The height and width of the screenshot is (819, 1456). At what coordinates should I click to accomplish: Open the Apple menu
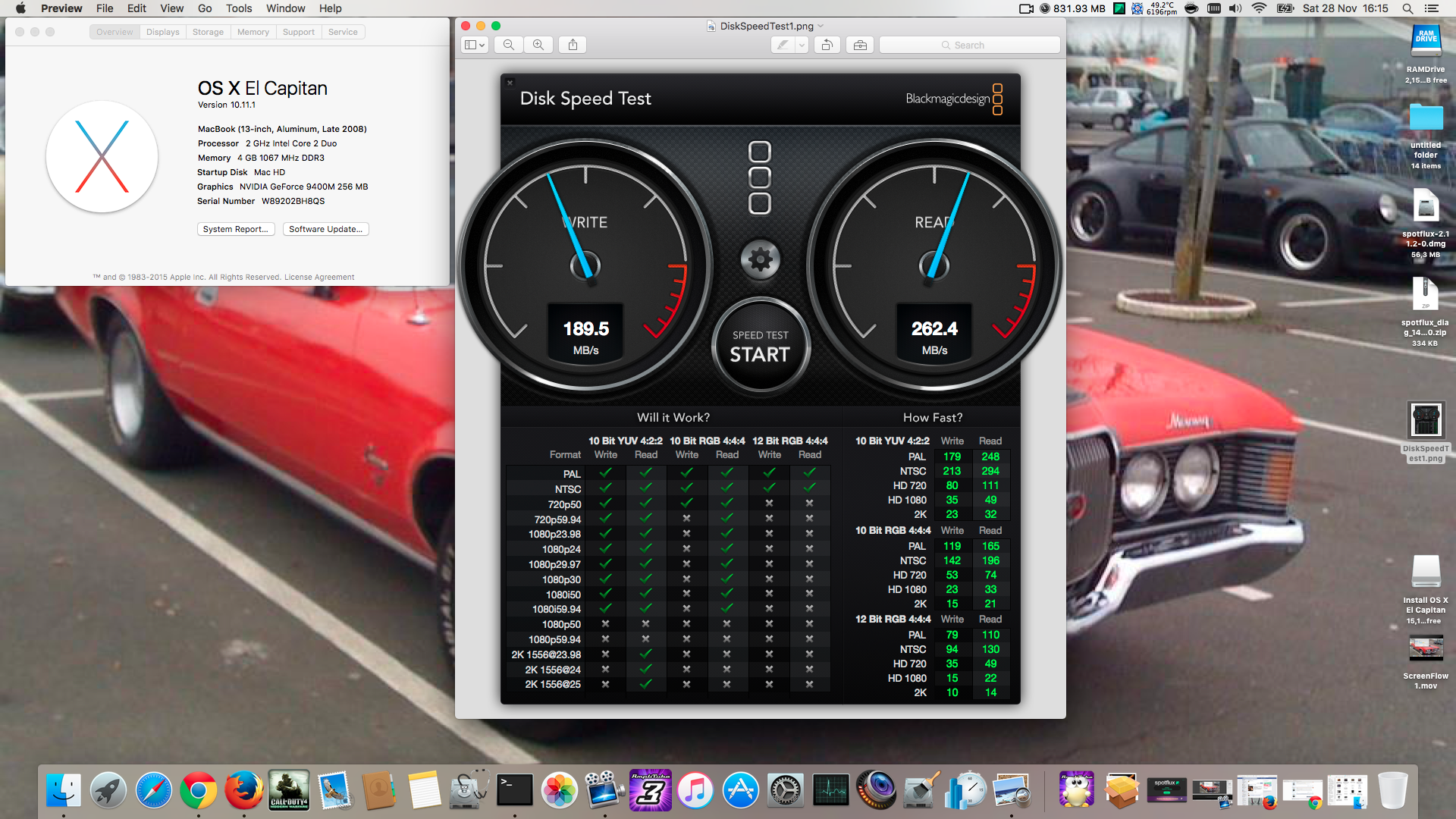[x=20, y=8]
